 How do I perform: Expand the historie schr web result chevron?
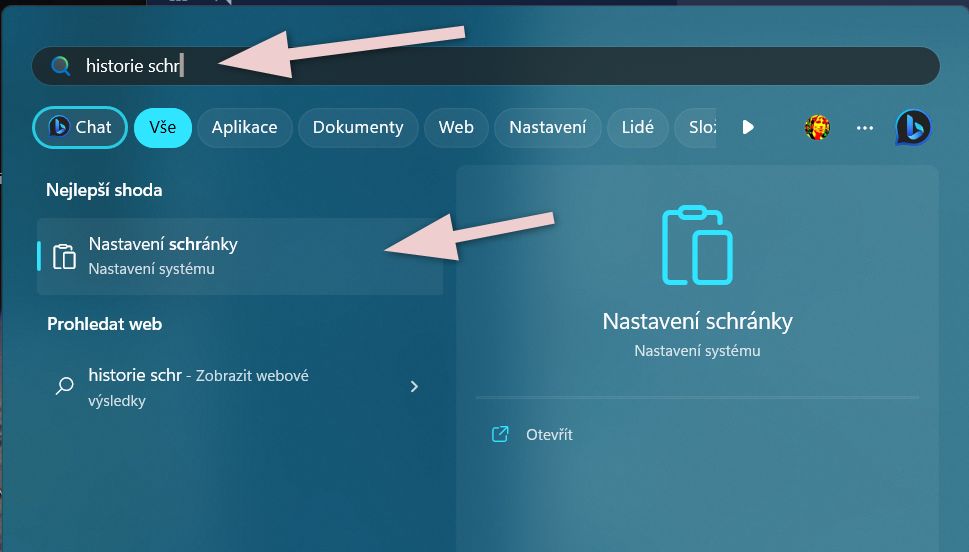(x=414, y=386)
